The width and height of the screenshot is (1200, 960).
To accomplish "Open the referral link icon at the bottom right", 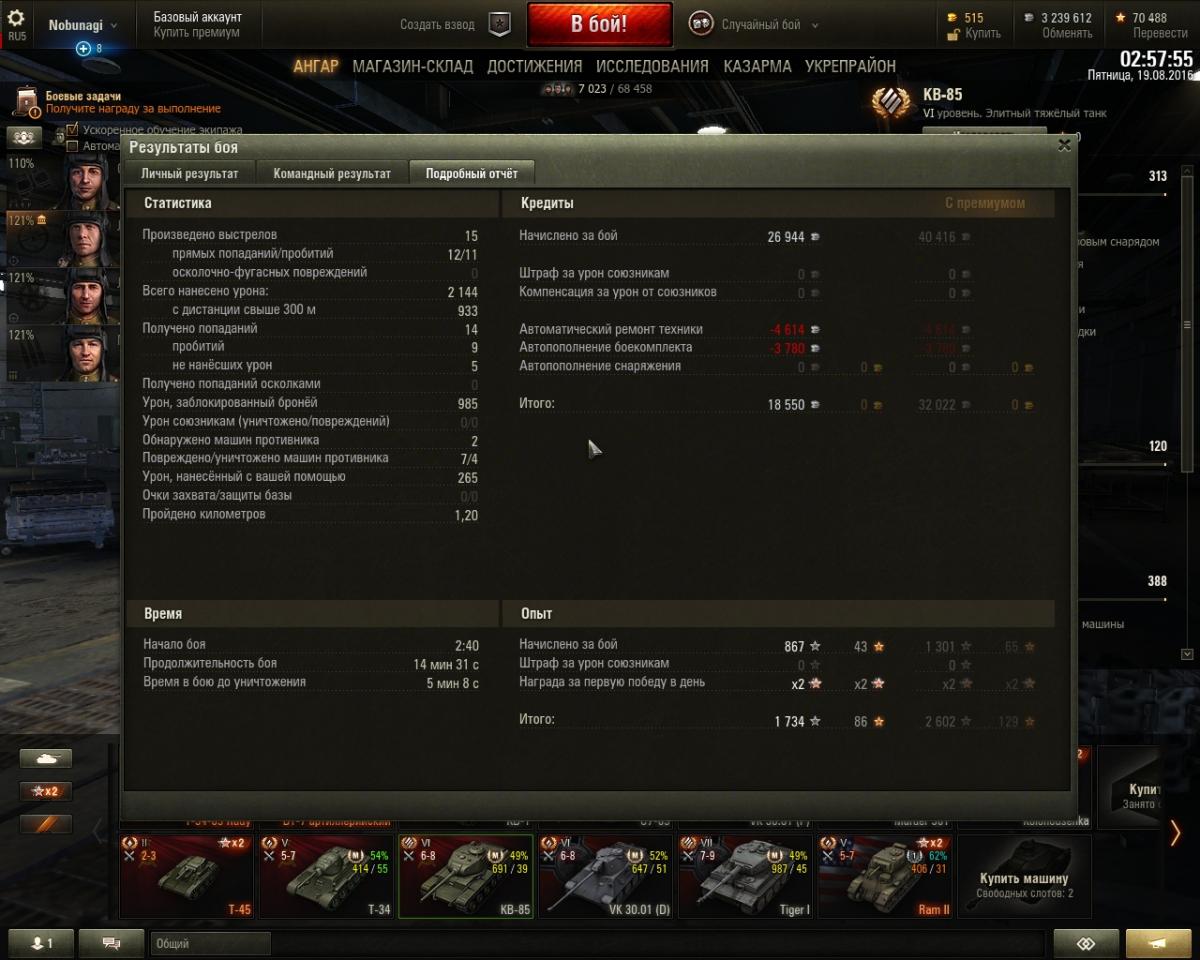I will 1086,943.
